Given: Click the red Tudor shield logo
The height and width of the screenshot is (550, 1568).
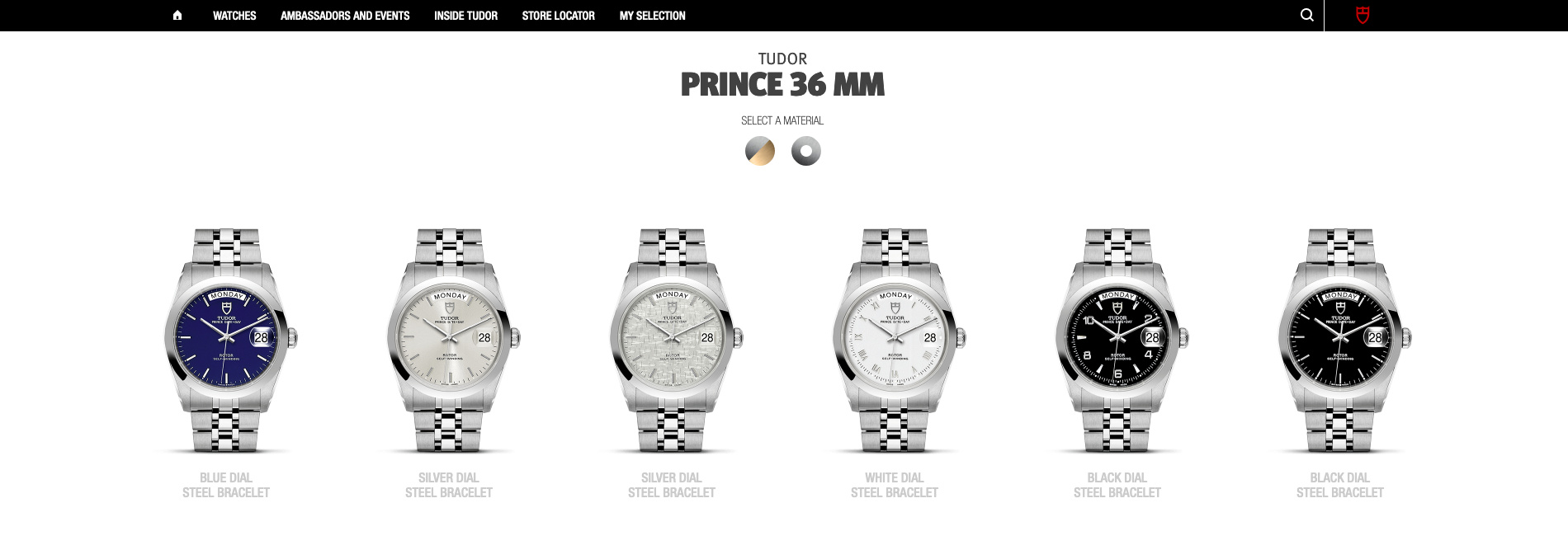Looking at the screenshot, I should click(1363, 15).
